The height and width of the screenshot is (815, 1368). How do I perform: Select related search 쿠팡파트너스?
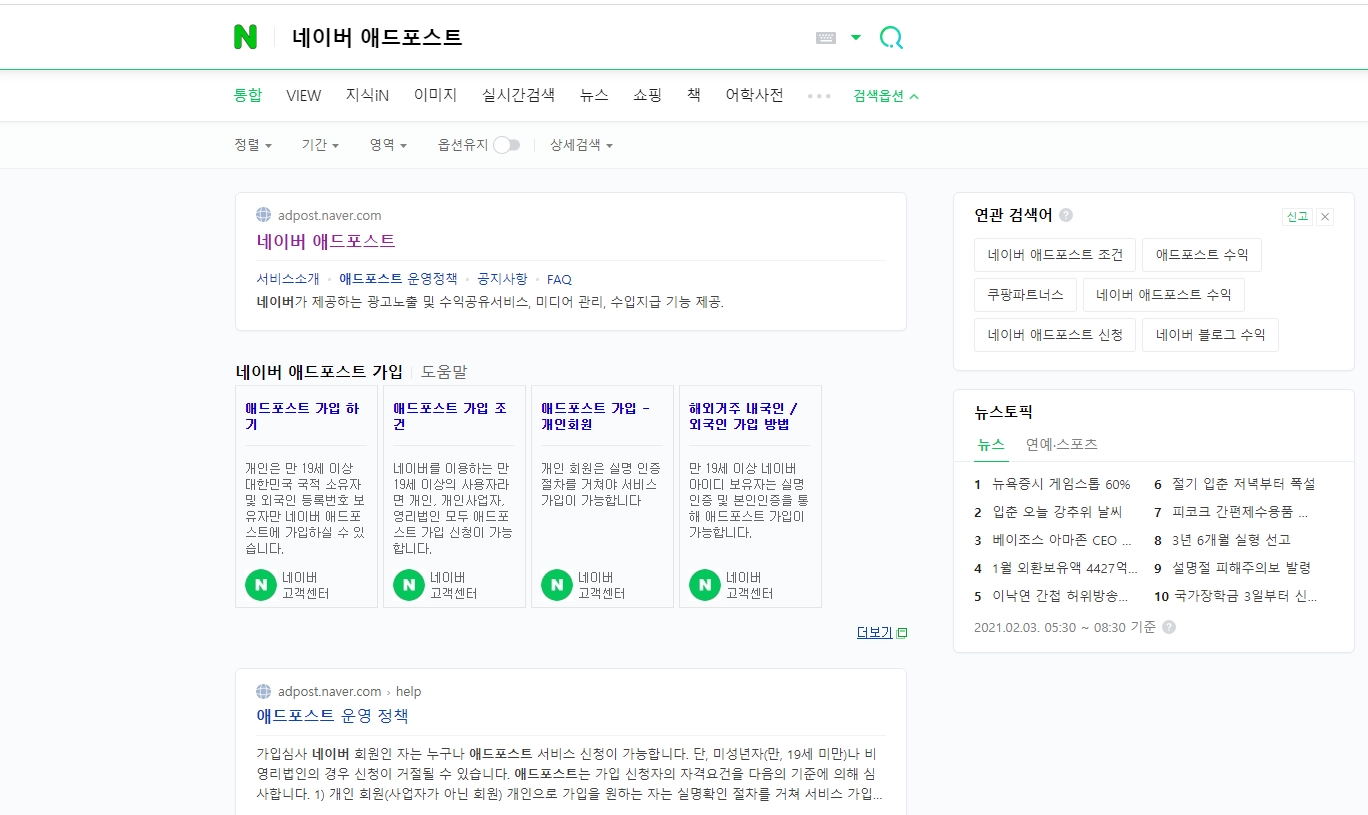point(1025,295)
